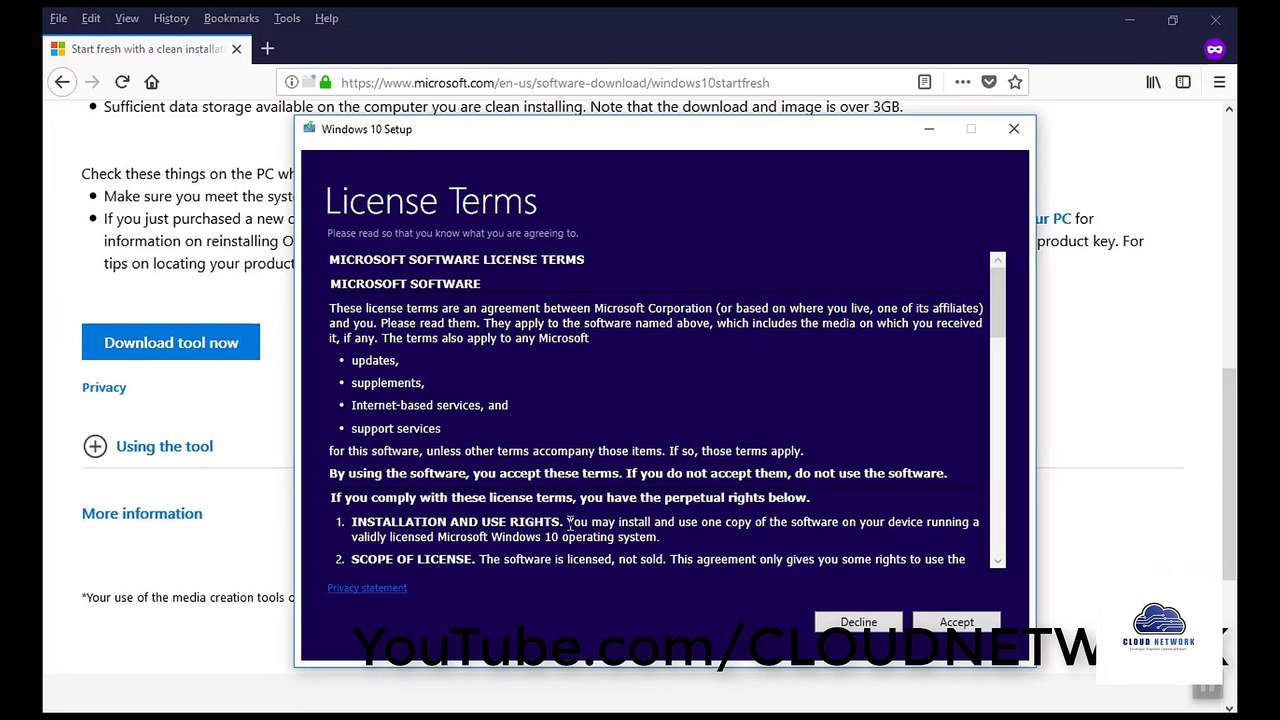Open the Privacy link on page

click(x=104, y=388)
